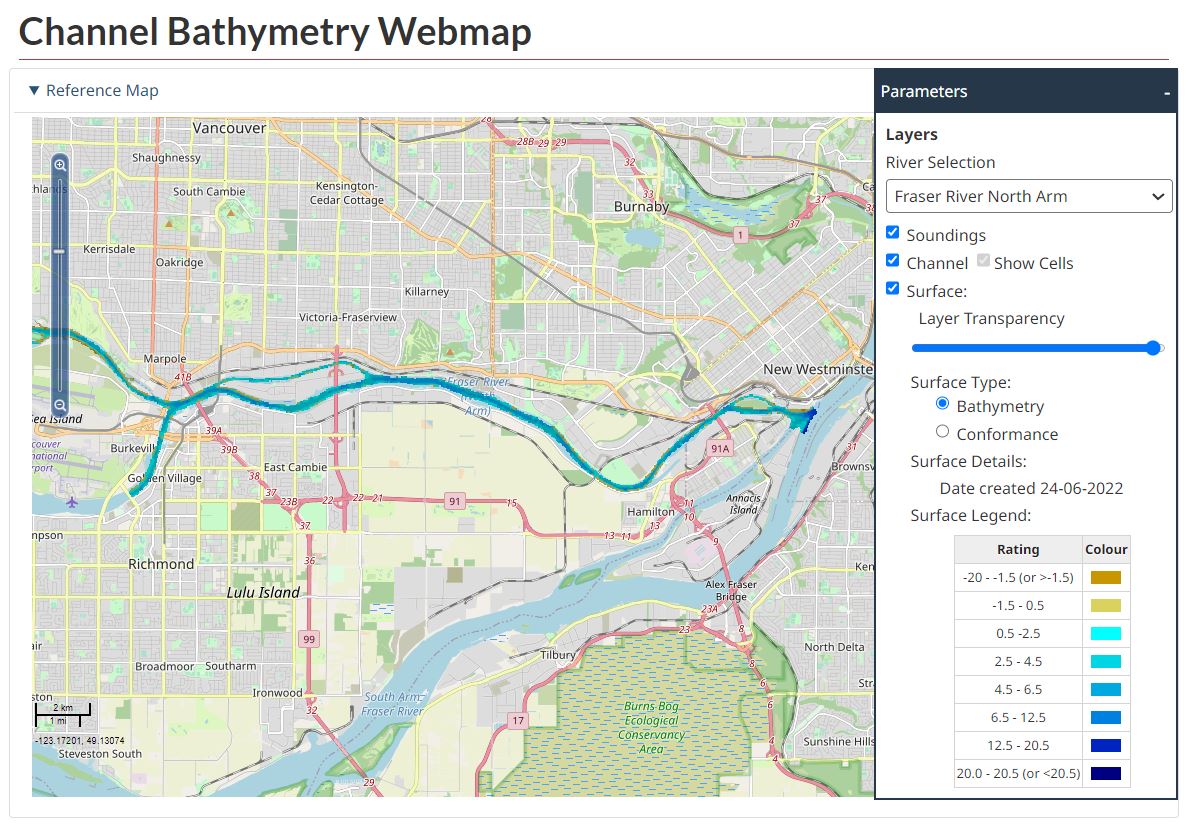Disable the Surface layer checkbox
Image resolution: width=1185 pixels, height=826 pixels.
pos(893,289)
